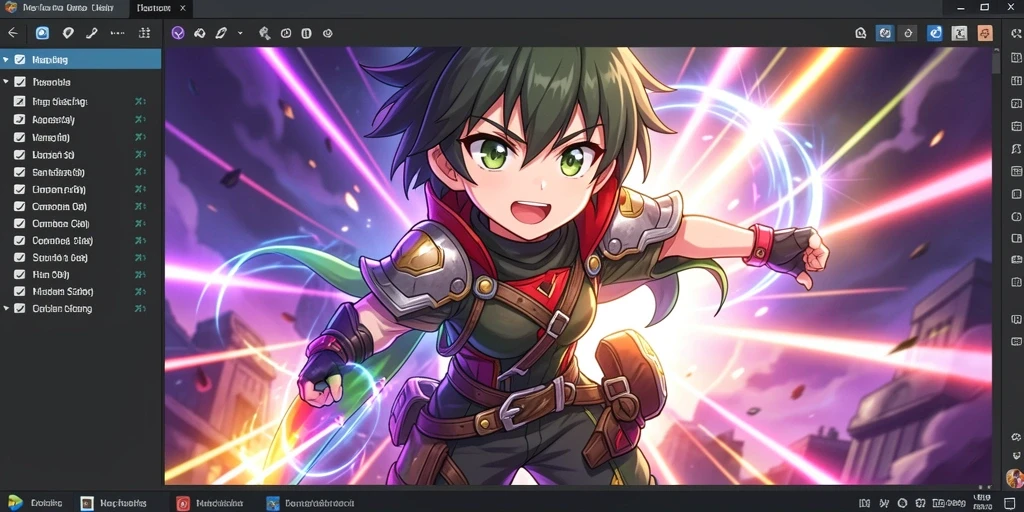Viewport: 1024px width, 512px height.
Task: Click the orange square icon at top right
Action: coord(985,33)
